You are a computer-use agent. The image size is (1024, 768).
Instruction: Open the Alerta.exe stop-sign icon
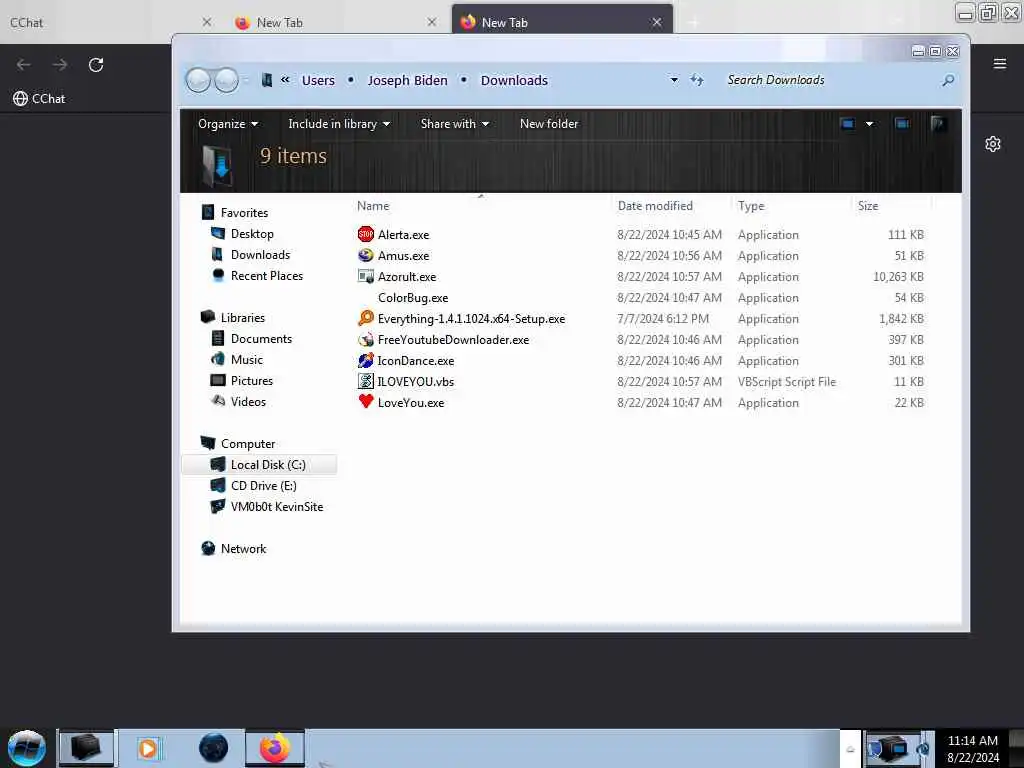(x=366, y=234)
